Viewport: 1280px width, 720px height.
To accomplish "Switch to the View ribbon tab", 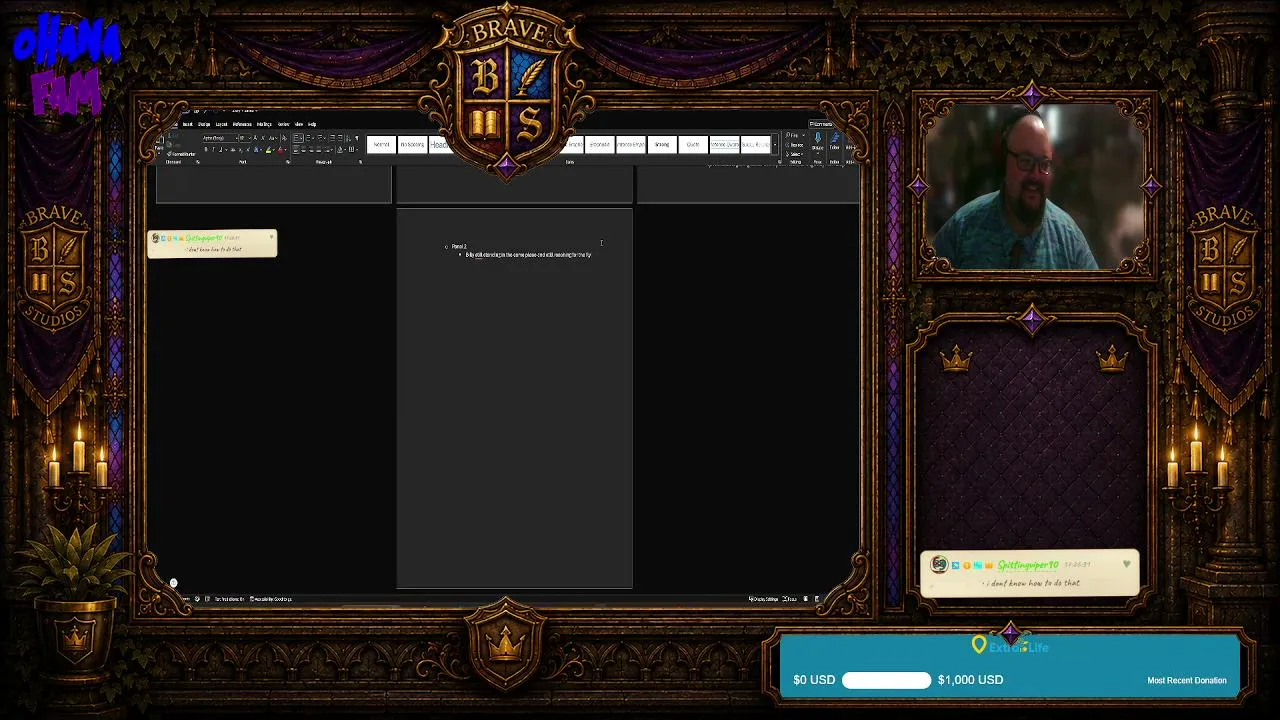I will [x=298, y=124].
